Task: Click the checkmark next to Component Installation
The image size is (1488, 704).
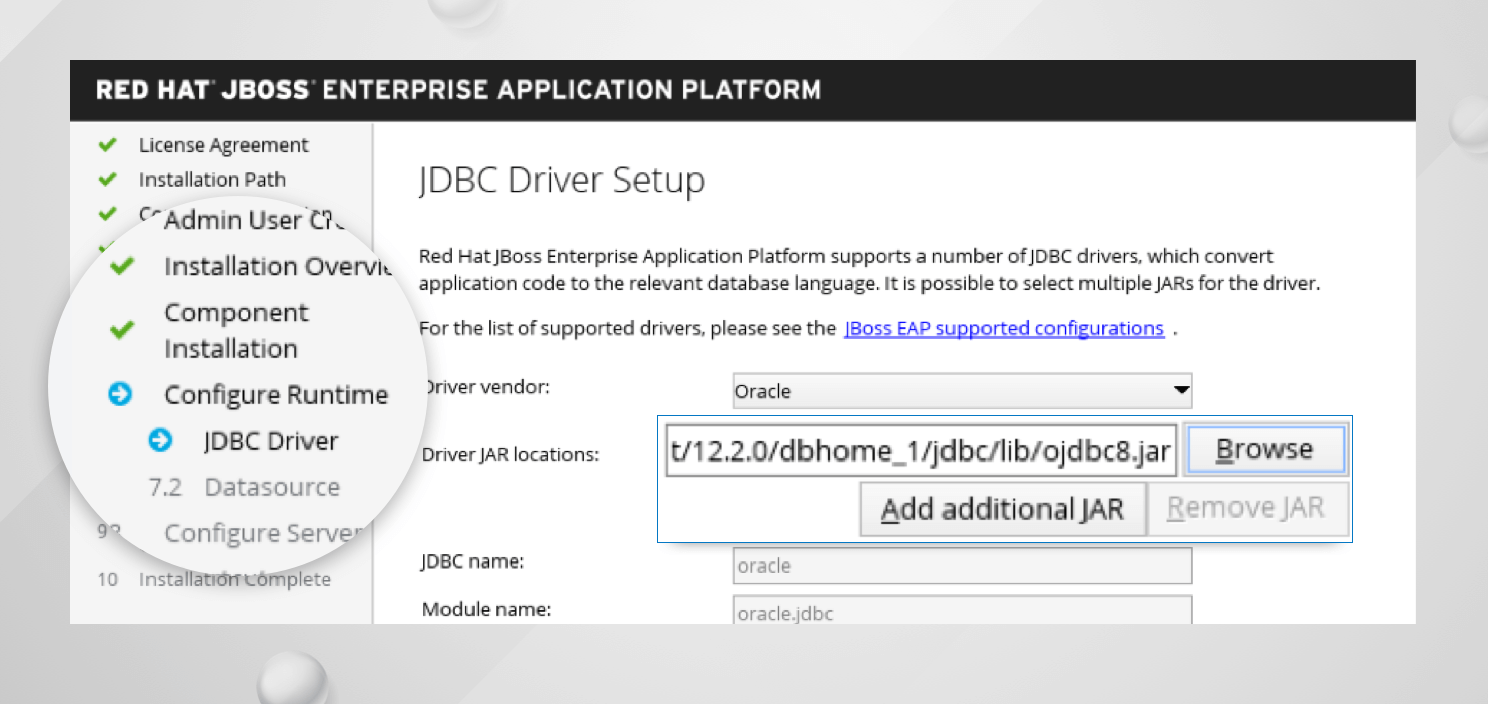Action: pos(122,330)
